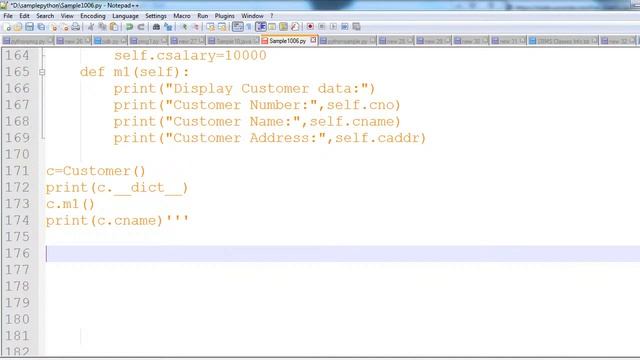
Task: Toggle Show All Characters paragraph icon
Action: coord(249,27)
